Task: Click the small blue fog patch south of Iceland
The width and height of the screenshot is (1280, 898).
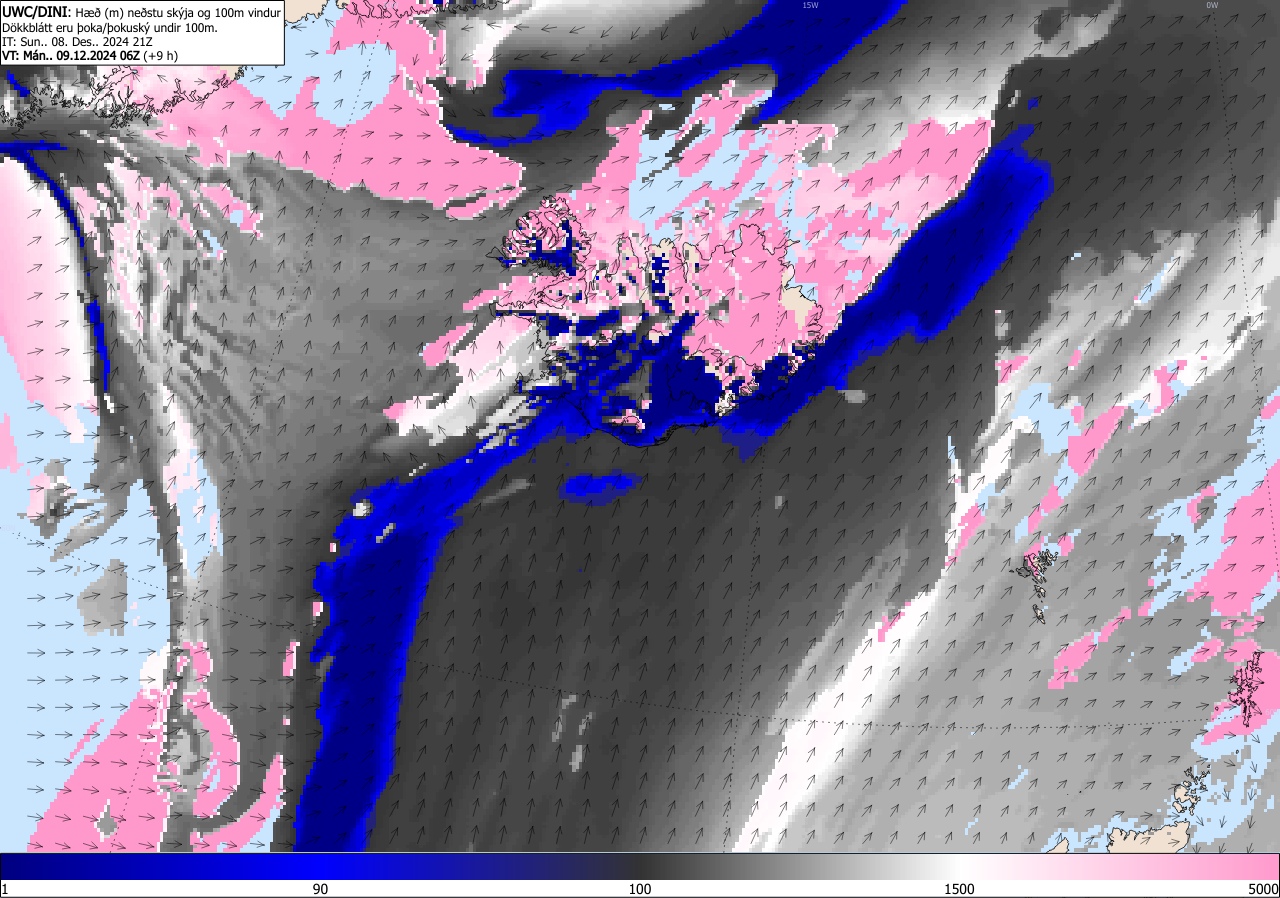Action: tap(600, 486)
